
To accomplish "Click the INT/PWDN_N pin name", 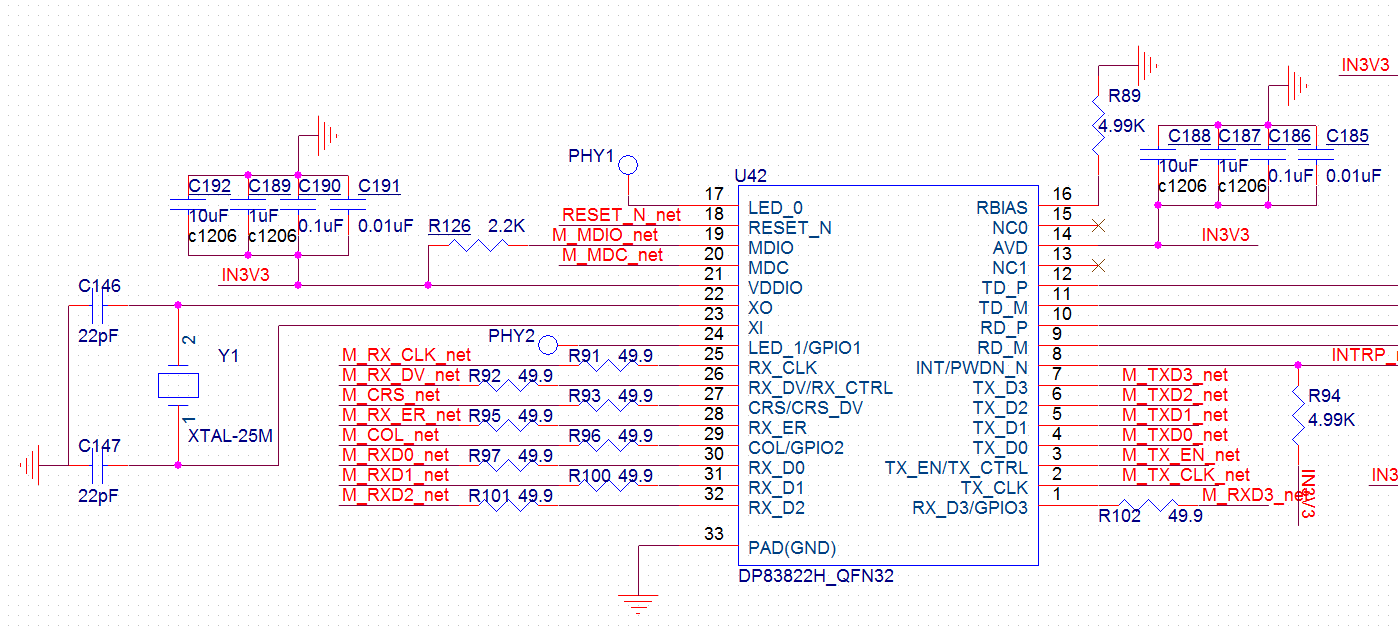I will [972, 368].
